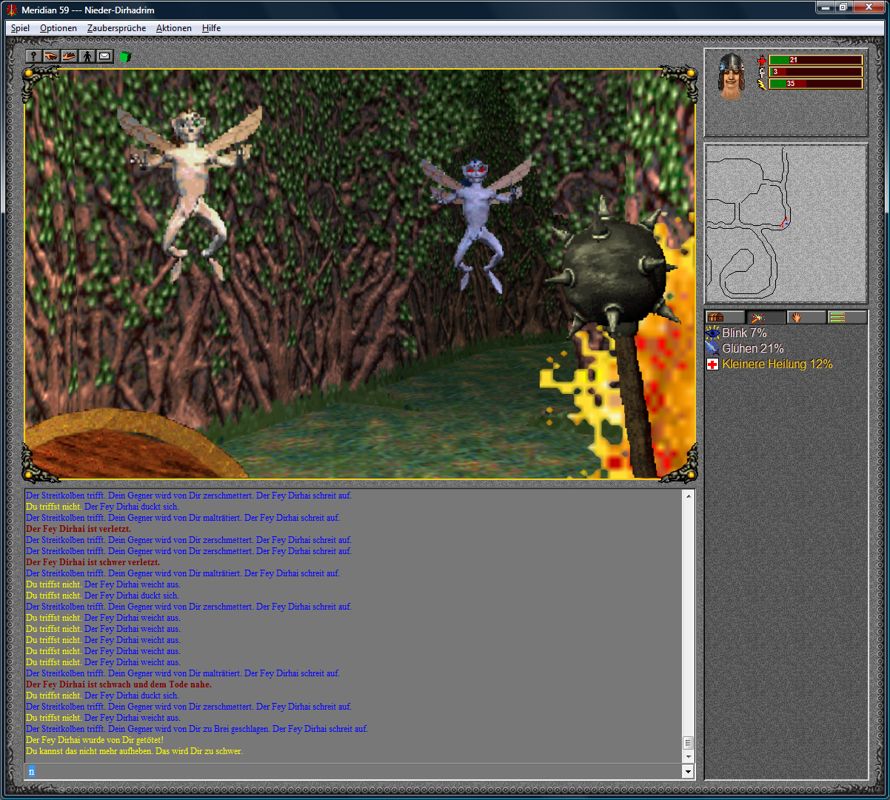Image resolution: width=890 pixels, height=800 pixels.
Task: Click message 'Der Fey Dirhai wurde von Dir getötet!'
Action: click(94, 740)
